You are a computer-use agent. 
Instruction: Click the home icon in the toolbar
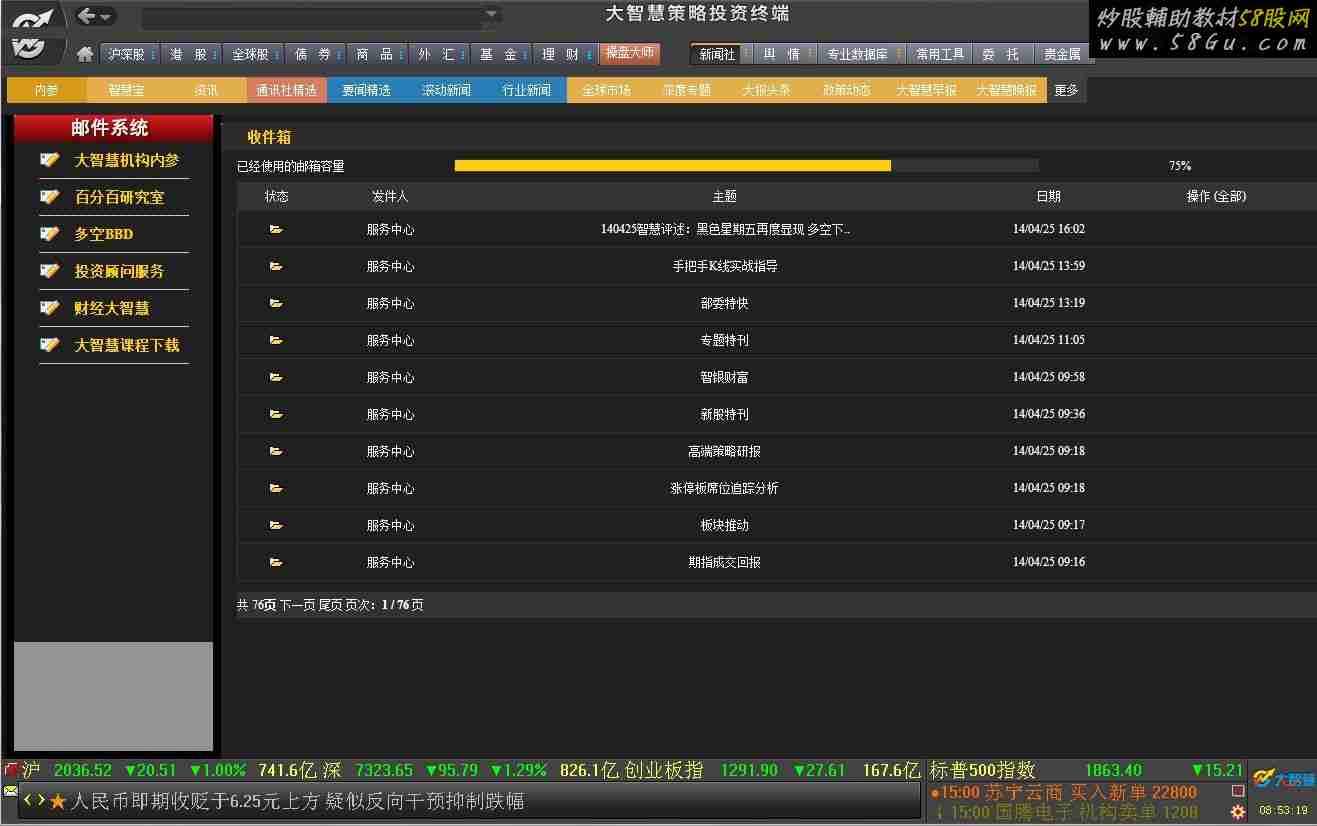85,54
